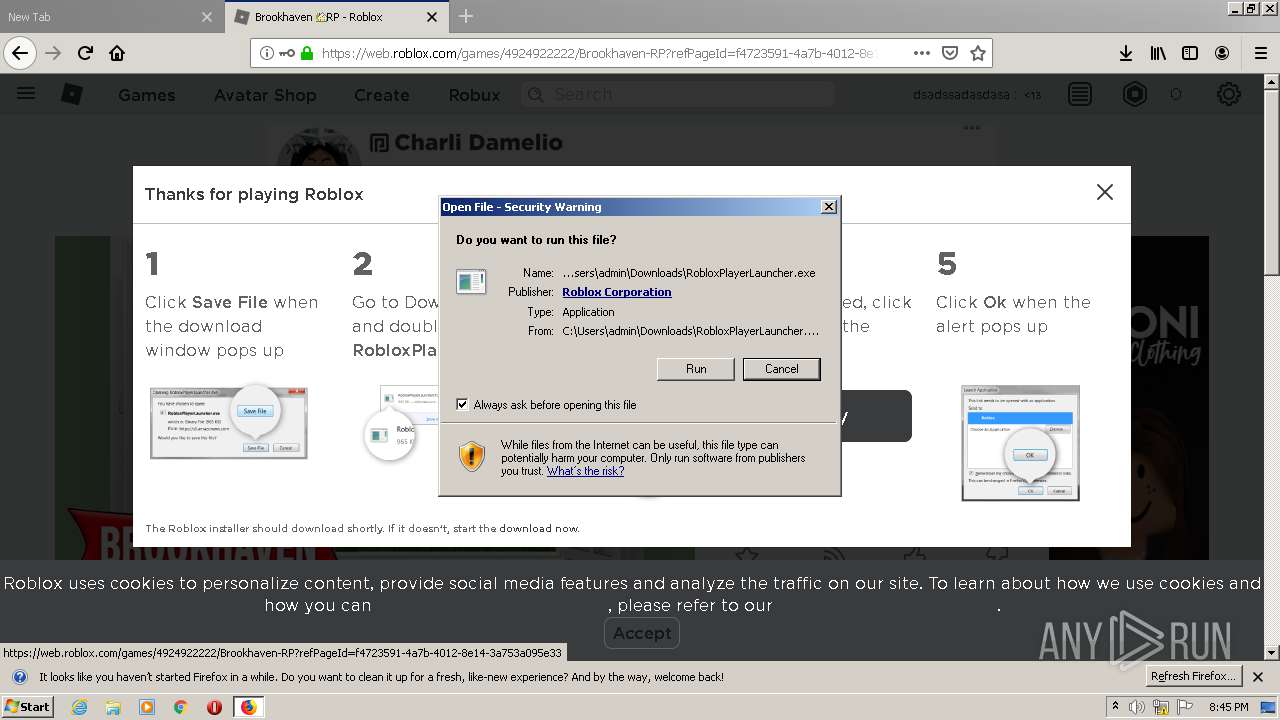Open the Roblox settings gear icon
Screen dimensions: 1280x720
(x=1228, y=94)
